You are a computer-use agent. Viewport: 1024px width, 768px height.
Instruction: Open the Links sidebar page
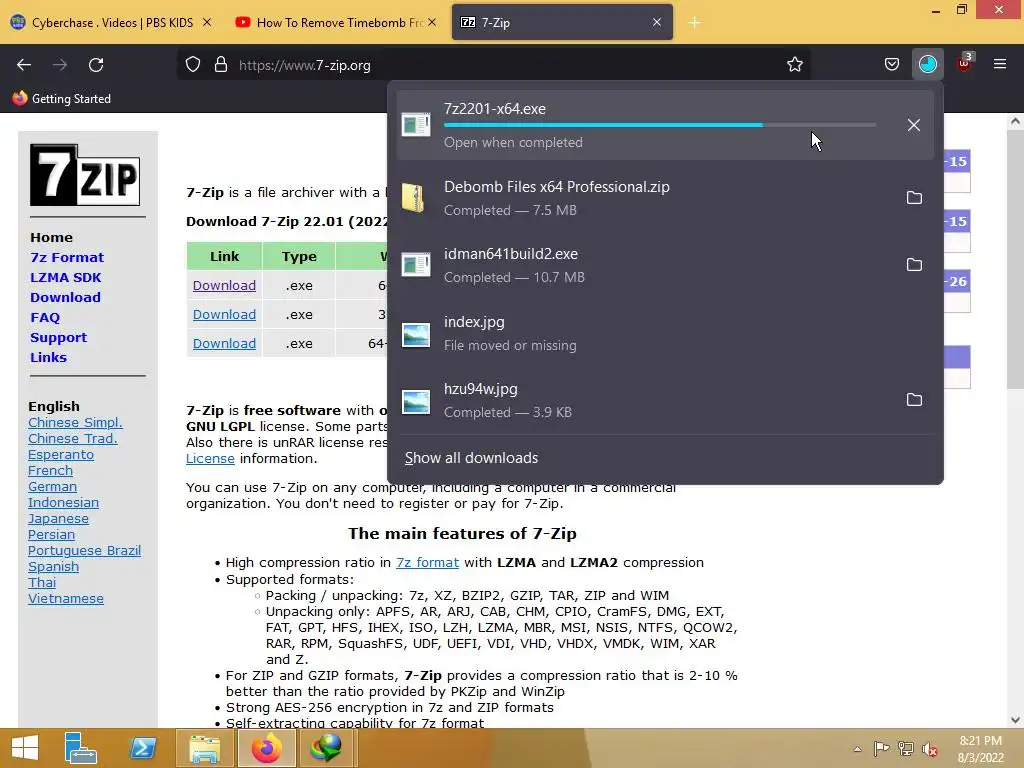[x=48, y=357]
